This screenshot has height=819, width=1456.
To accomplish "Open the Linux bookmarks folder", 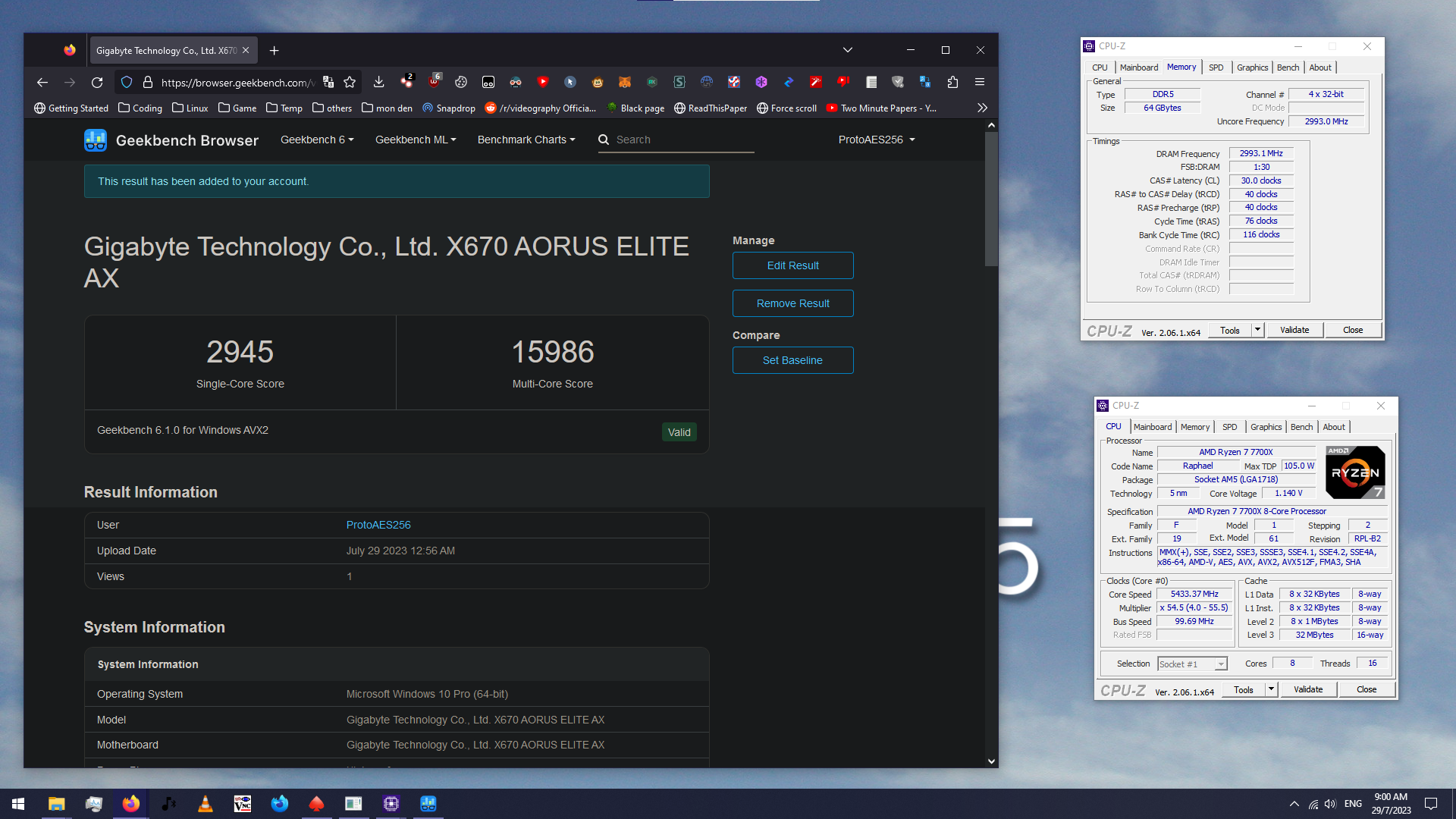I will pyautogui.click(x=190, y=108).
